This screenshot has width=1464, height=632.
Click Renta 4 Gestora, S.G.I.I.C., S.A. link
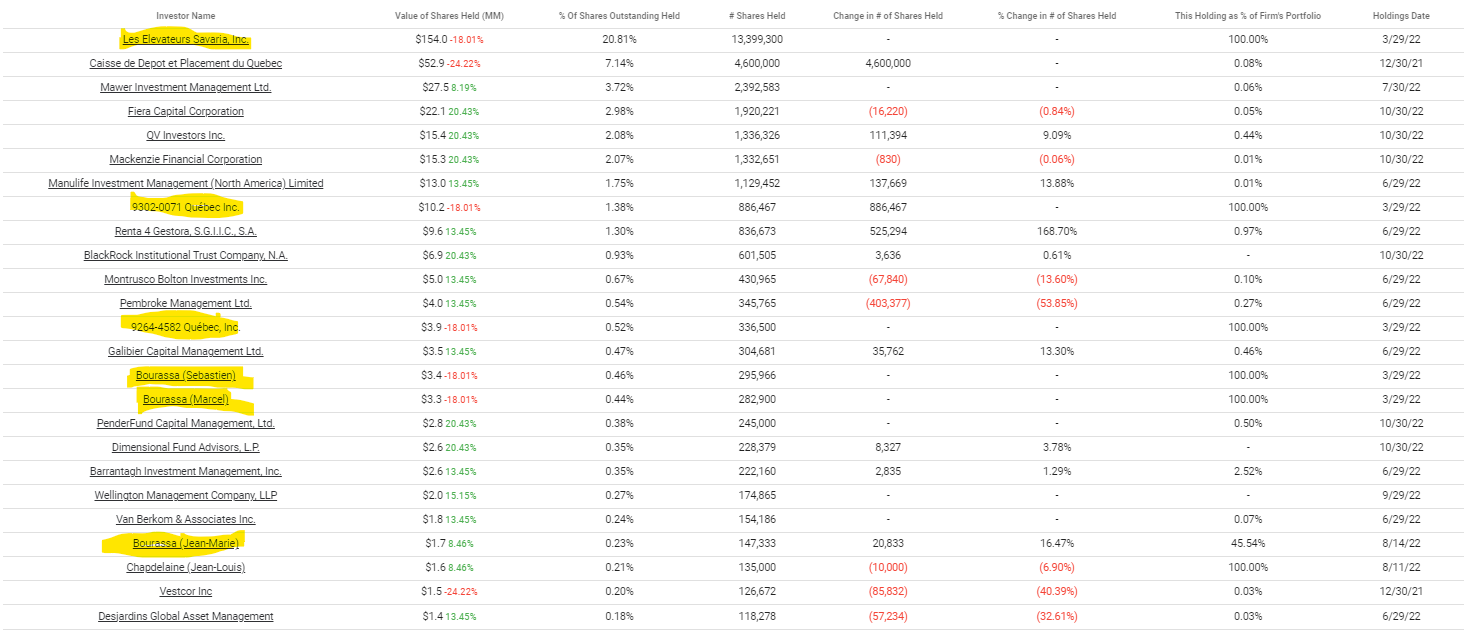pos(186,231)
